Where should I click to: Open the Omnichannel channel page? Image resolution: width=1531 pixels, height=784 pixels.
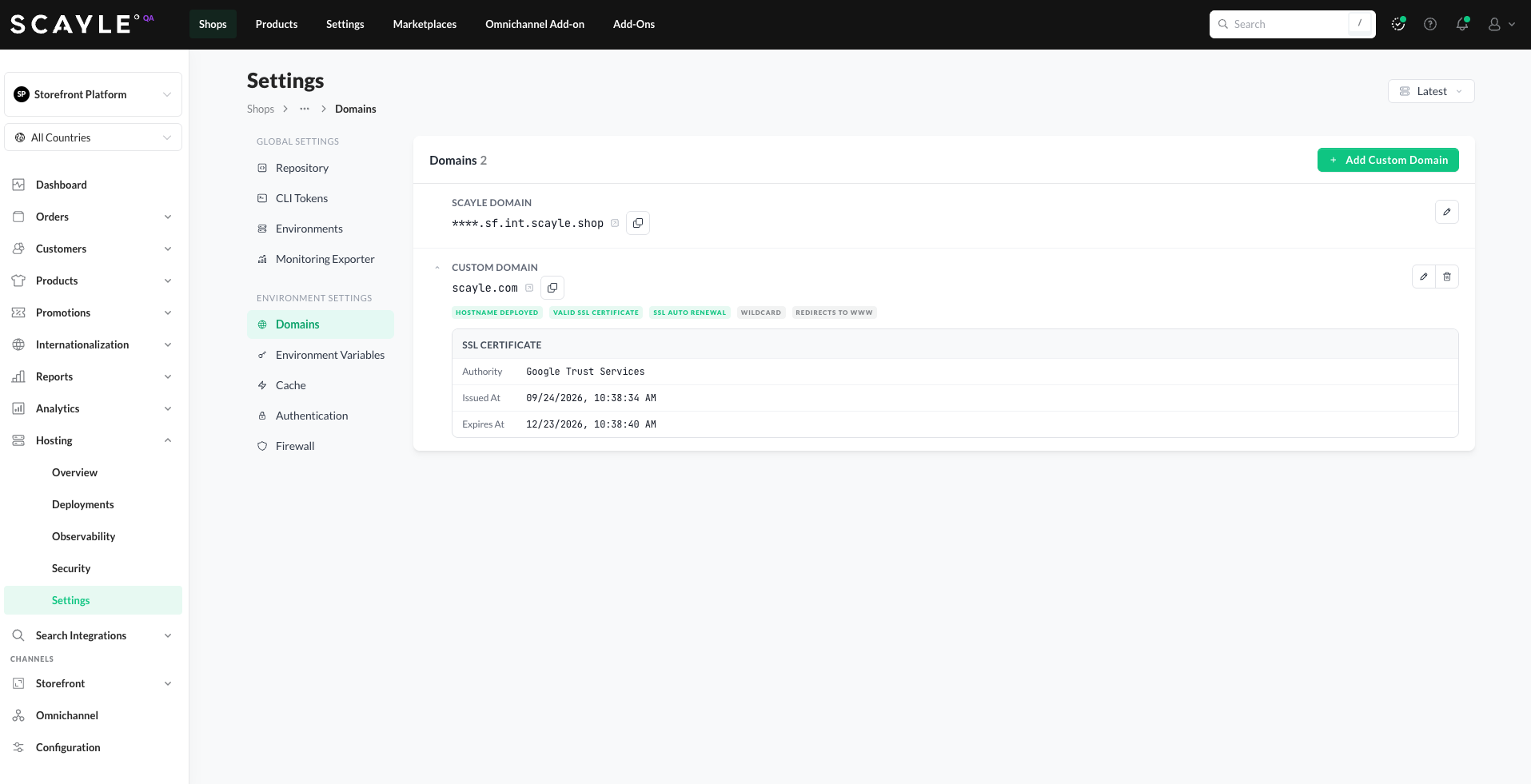[93, 715]
